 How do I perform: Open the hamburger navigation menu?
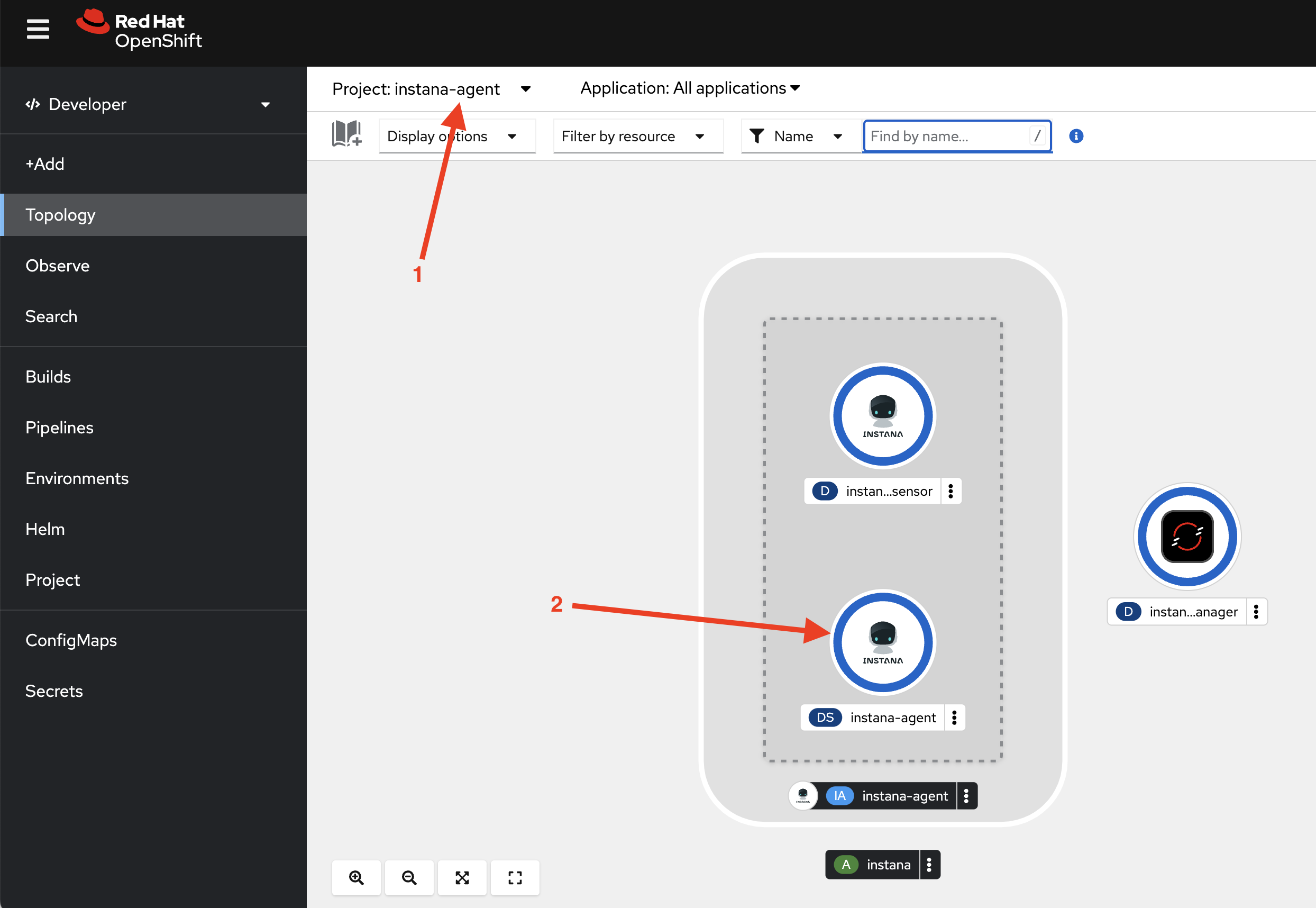38,29
